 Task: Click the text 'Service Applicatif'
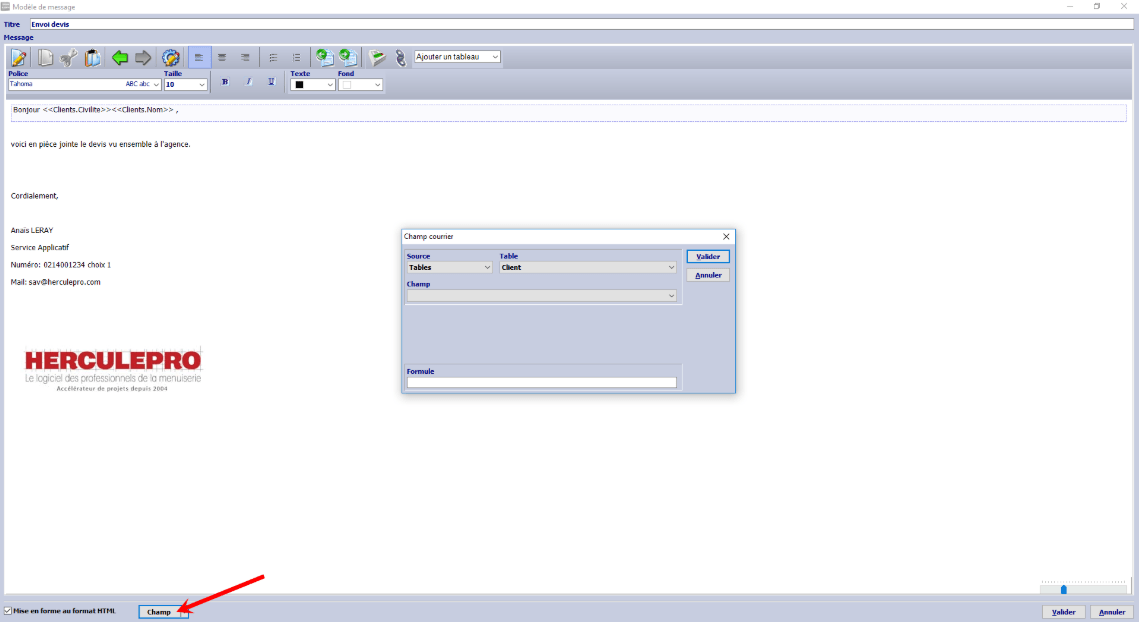point(40,248)
